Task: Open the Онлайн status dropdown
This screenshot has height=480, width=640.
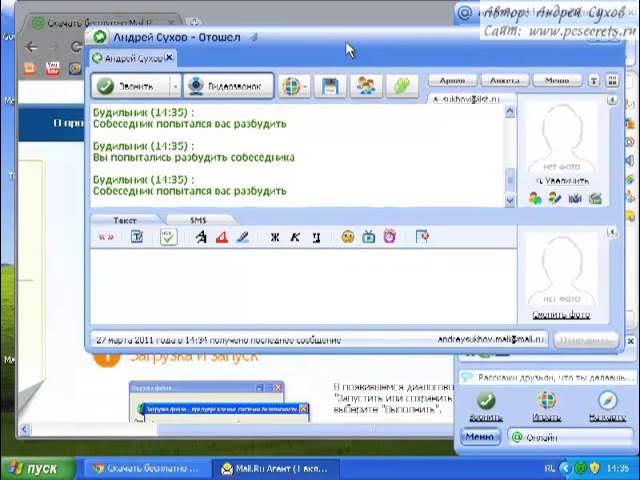Action: (570, 438)
